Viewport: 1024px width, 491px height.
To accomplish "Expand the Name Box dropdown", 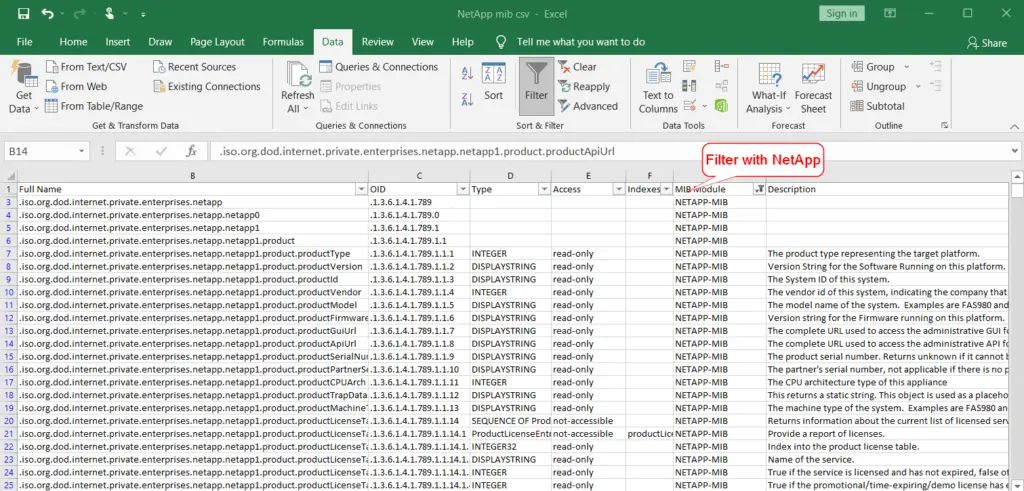I will pyautogui.click(x=82, y=151).
